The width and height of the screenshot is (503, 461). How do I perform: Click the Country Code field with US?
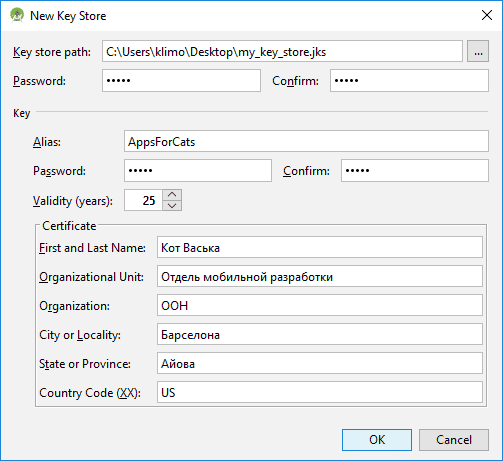[x=320, y=392]
